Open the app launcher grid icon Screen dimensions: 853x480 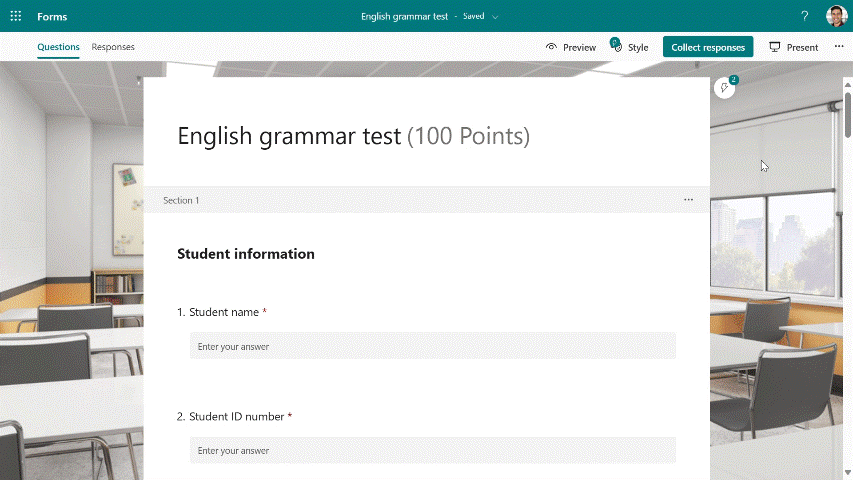click(x=16, y=16)
